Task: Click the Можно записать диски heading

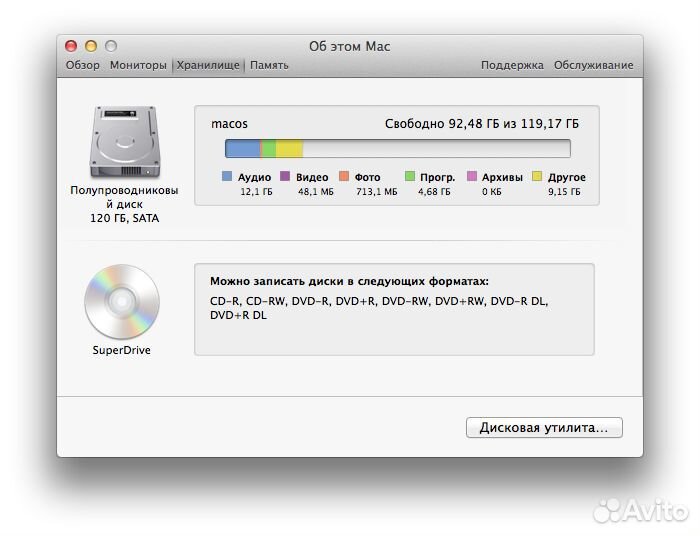Action: point(349,282)
